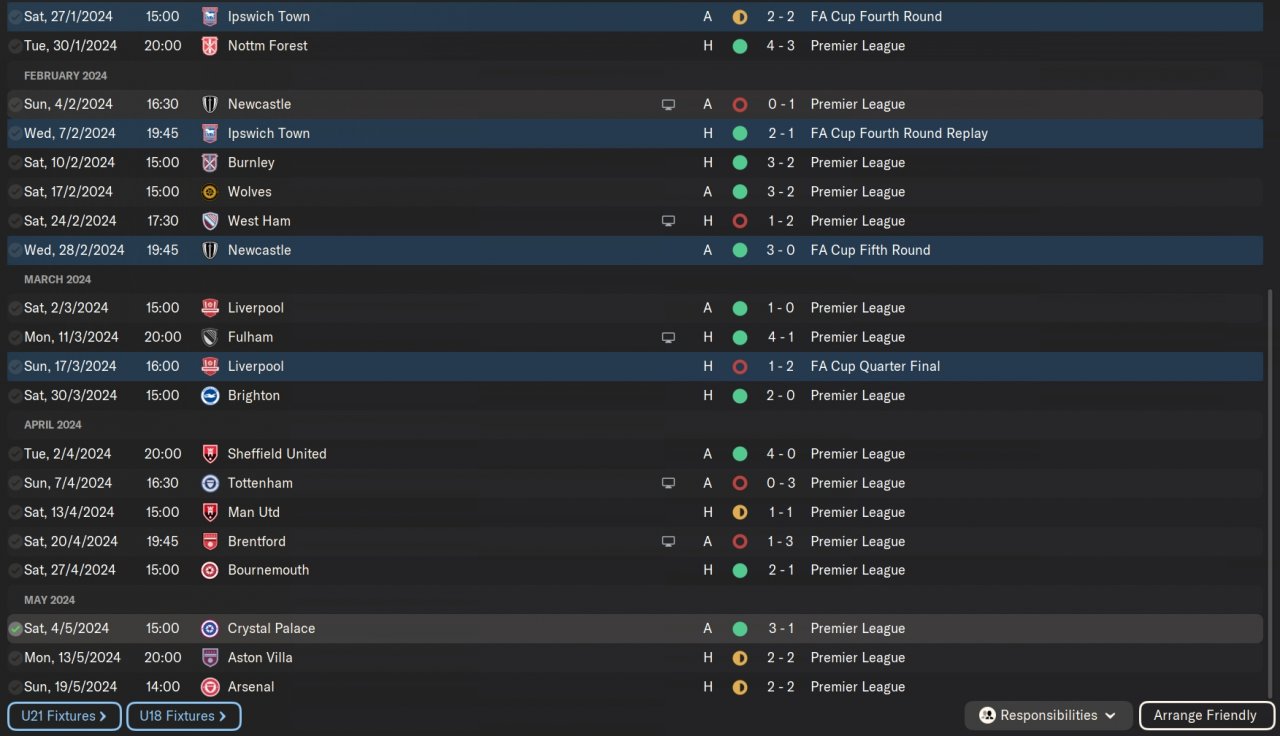The image size is (1280, 736).
Task: Click the TV broadcast icon on Fulham row
Action: point(668,338)
